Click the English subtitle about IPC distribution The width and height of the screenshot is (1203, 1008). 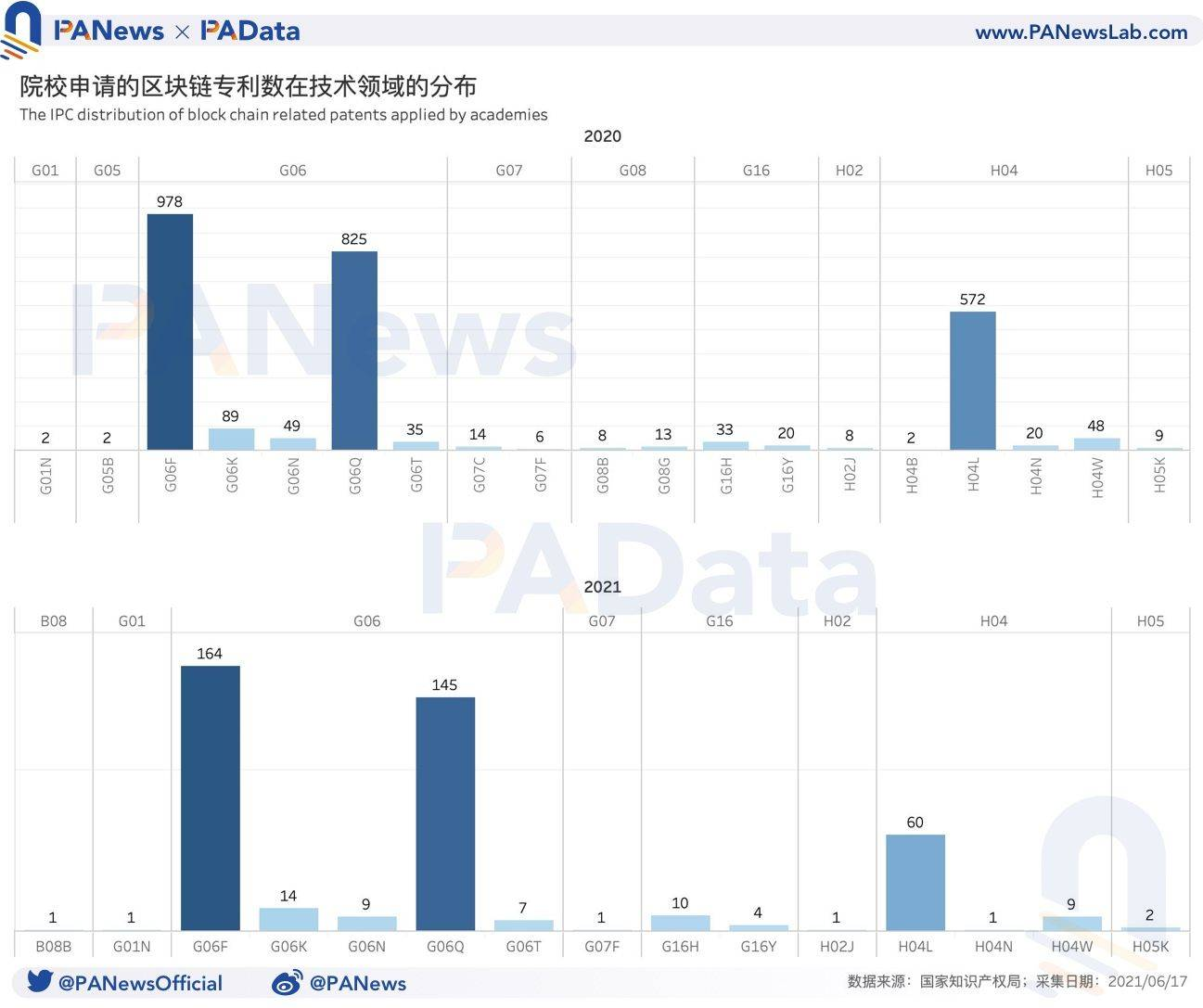point(284,115)
